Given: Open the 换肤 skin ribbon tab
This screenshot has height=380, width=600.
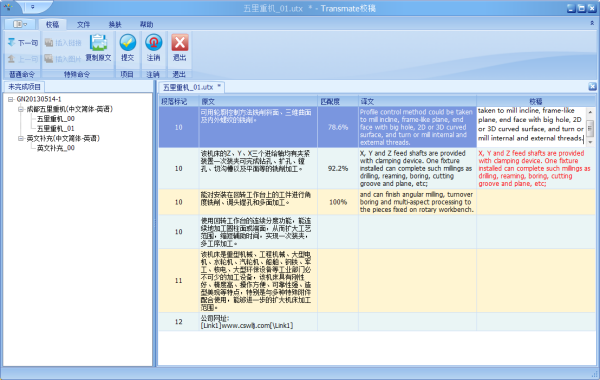Looking at the screenshot, I should tap(115, 24).
